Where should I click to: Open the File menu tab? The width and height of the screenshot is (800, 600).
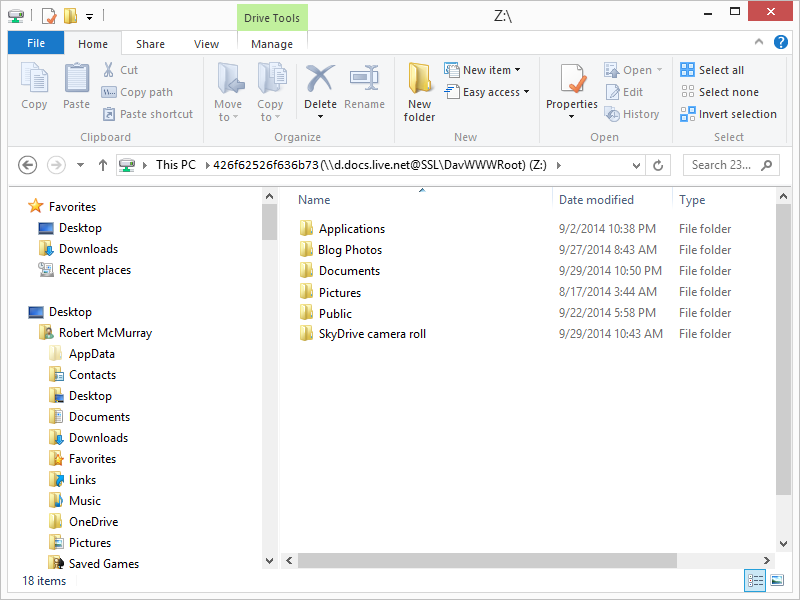pyautogui.click(x=35, y=43)
